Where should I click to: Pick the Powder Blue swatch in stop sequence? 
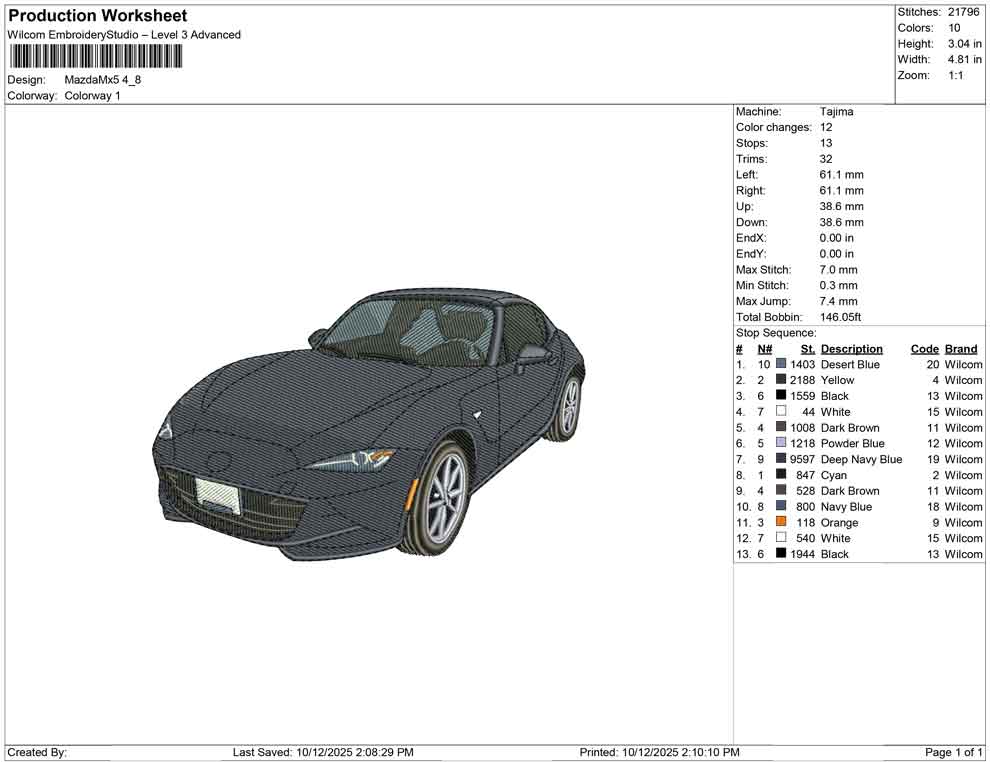(781, 444)
